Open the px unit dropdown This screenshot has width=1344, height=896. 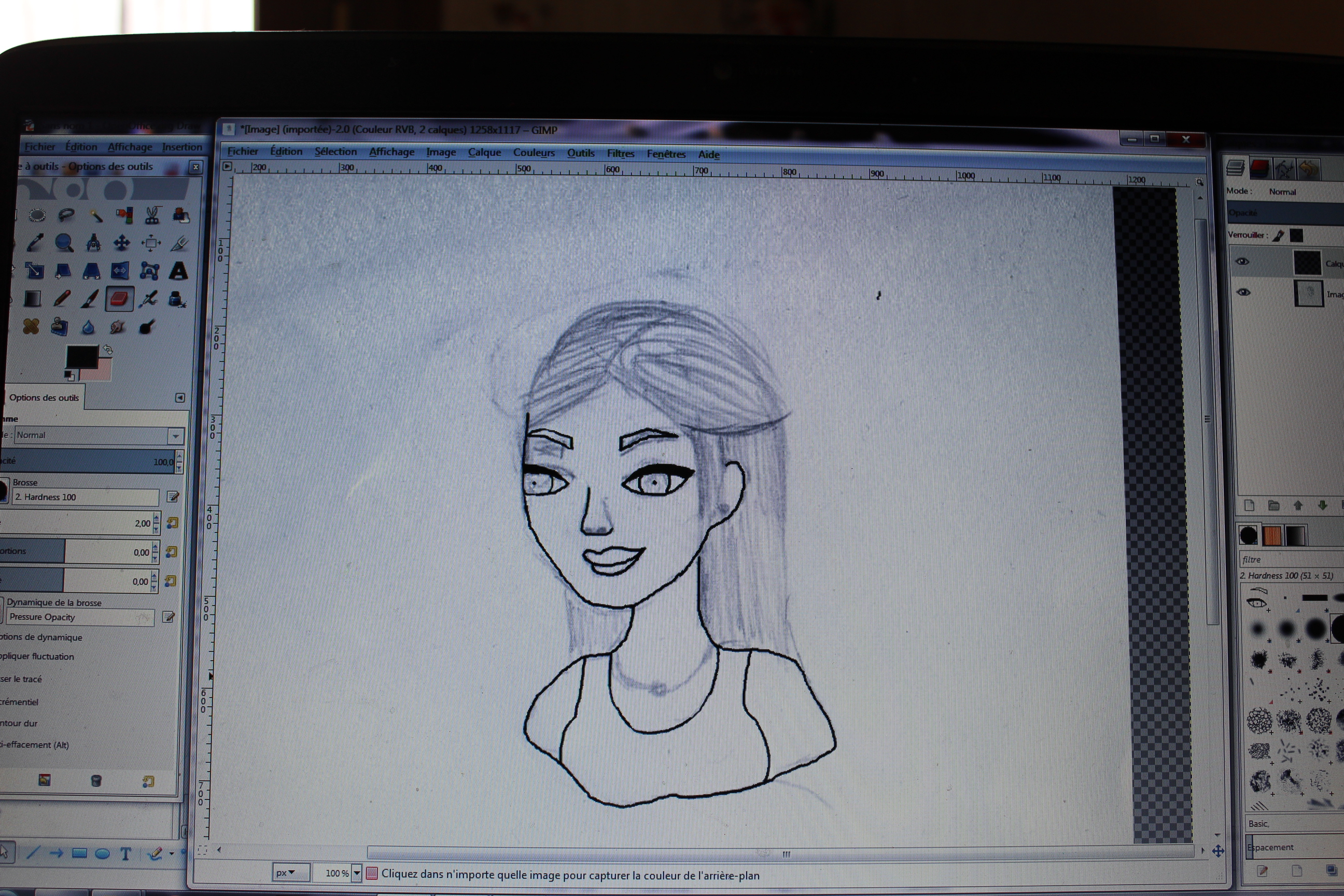coord(286,873)
